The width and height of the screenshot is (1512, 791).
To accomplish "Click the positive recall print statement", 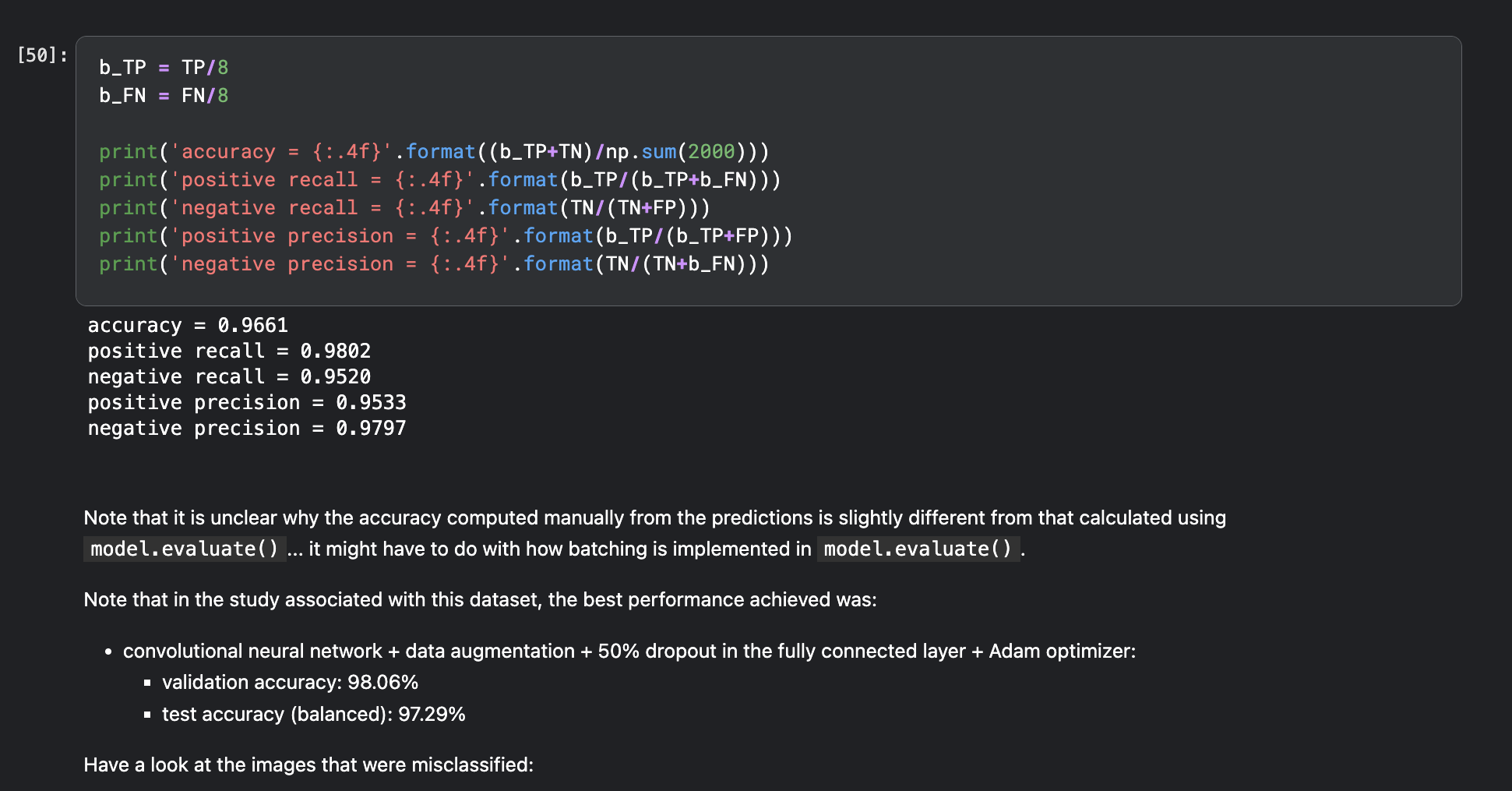I will coord(439,180).
